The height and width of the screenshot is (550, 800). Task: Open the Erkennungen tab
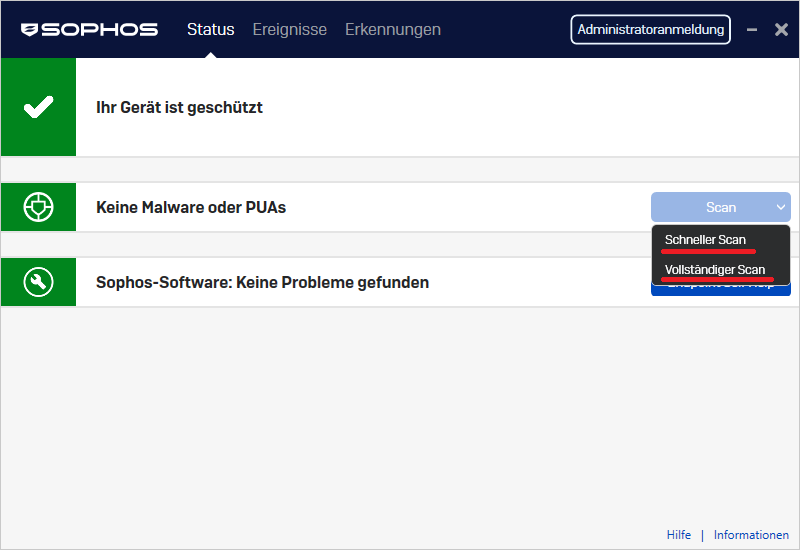pyautogui.click(x=393, y=30)
